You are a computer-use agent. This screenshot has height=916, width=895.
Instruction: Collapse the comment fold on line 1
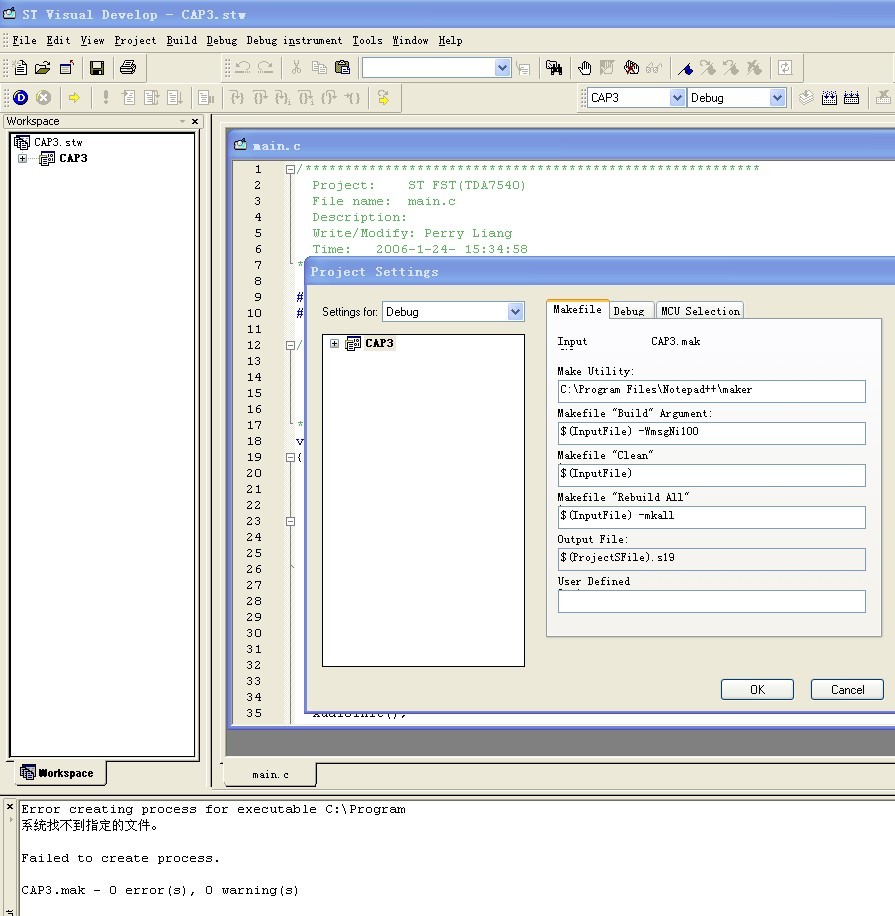tap(290, 169)
